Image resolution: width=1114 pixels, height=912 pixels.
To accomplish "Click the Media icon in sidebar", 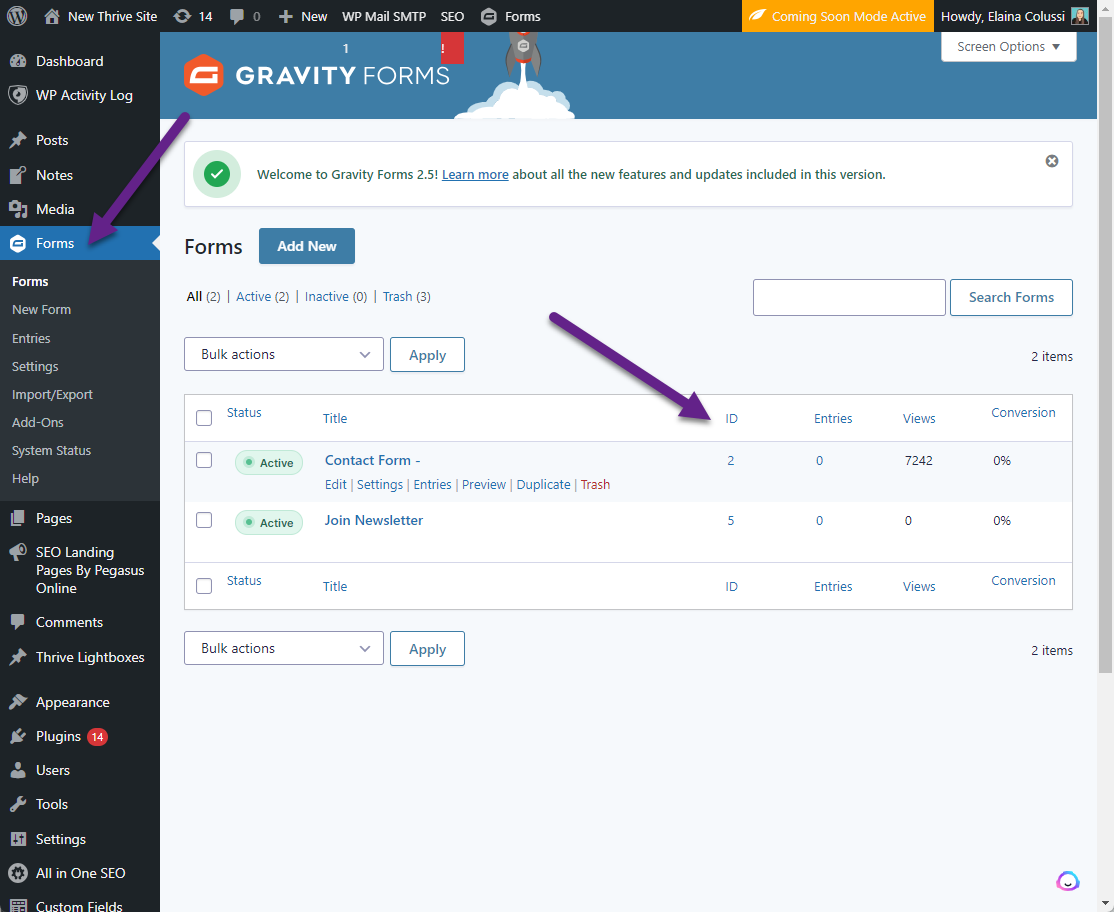I will [x=18, y=209].
